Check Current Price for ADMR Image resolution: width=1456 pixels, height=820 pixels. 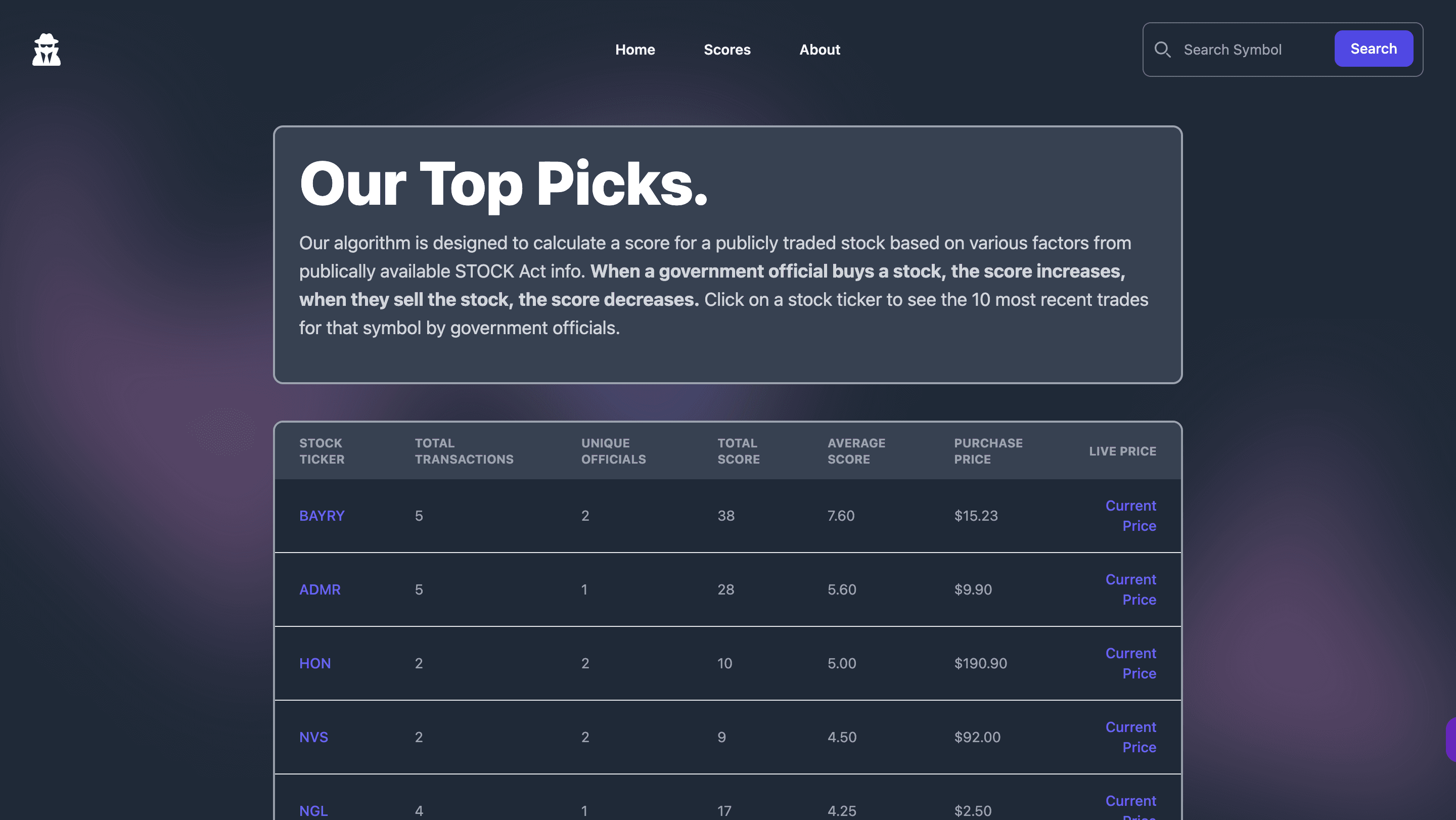click(1130, 589)
